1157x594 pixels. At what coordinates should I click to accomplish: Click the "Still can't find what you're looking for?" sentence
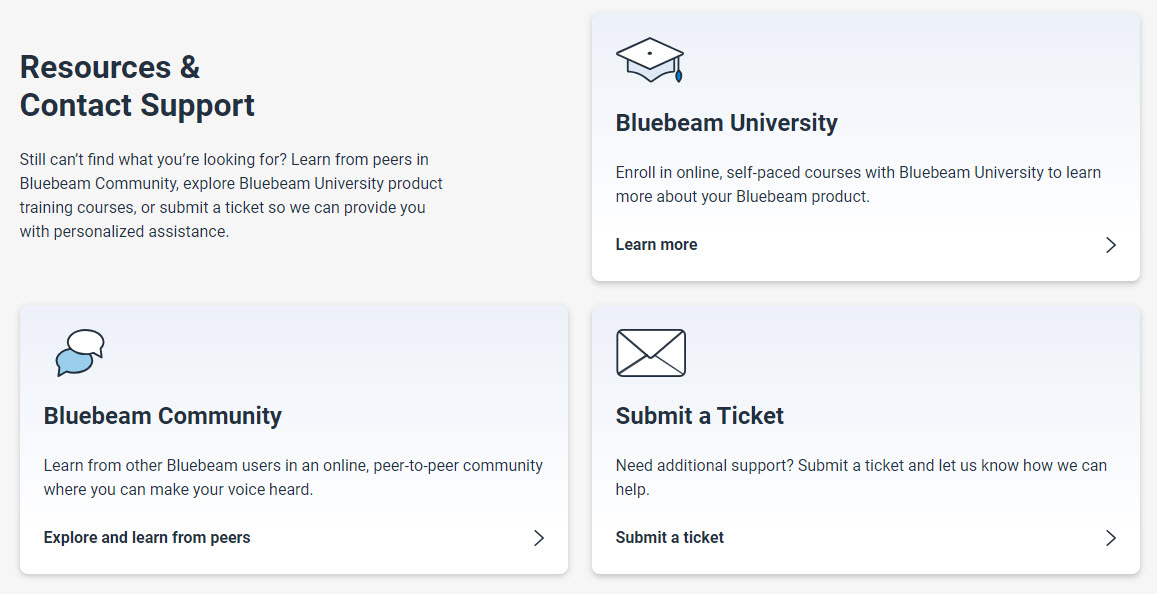[153, 159]
